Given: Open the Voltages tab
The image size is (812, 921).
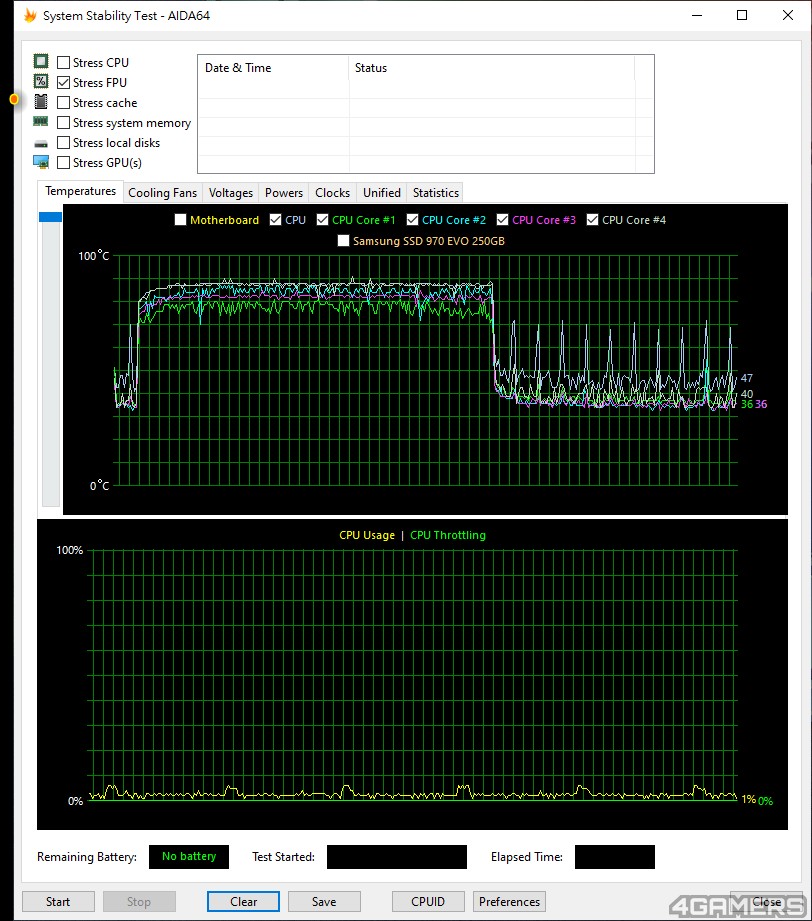Looking at the screenshot, I should tap(230, 193).
